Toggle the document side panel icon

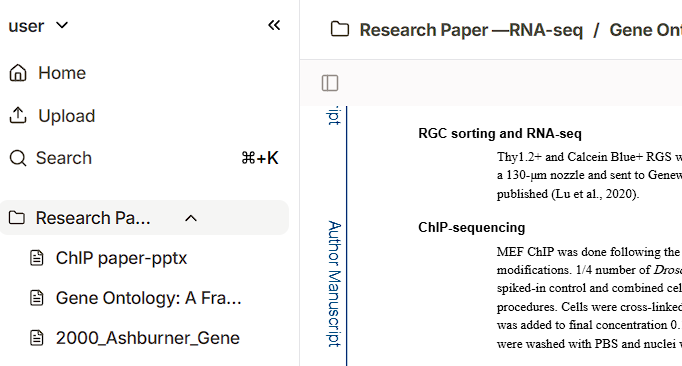(x=330, y=83)
